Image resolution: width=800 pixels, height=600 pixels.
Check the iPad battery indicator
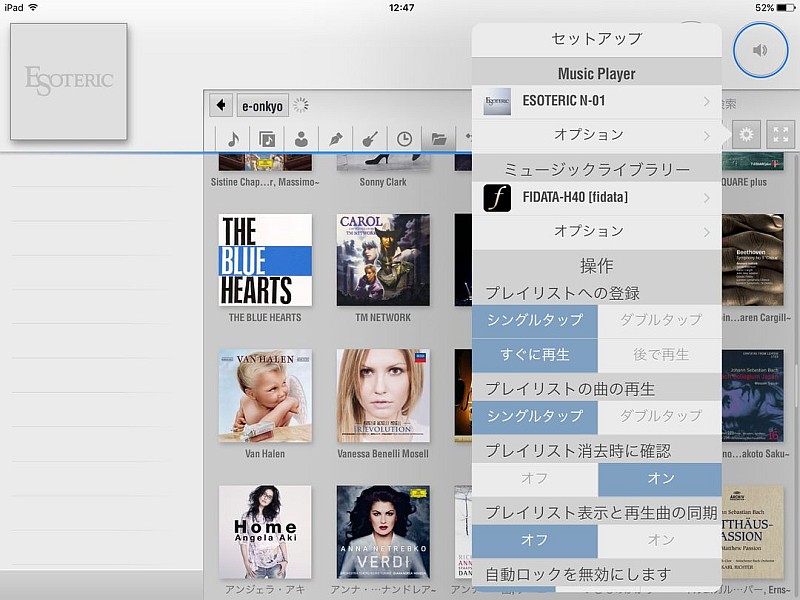click(x=784, y=8)
